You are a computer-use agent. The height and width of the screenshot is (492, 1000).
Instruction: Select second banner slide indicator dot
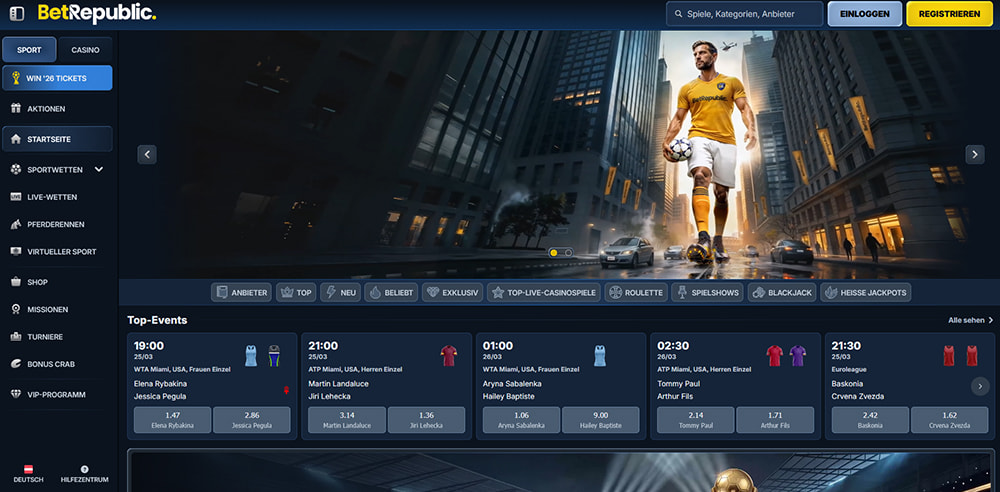coord(568,252)
